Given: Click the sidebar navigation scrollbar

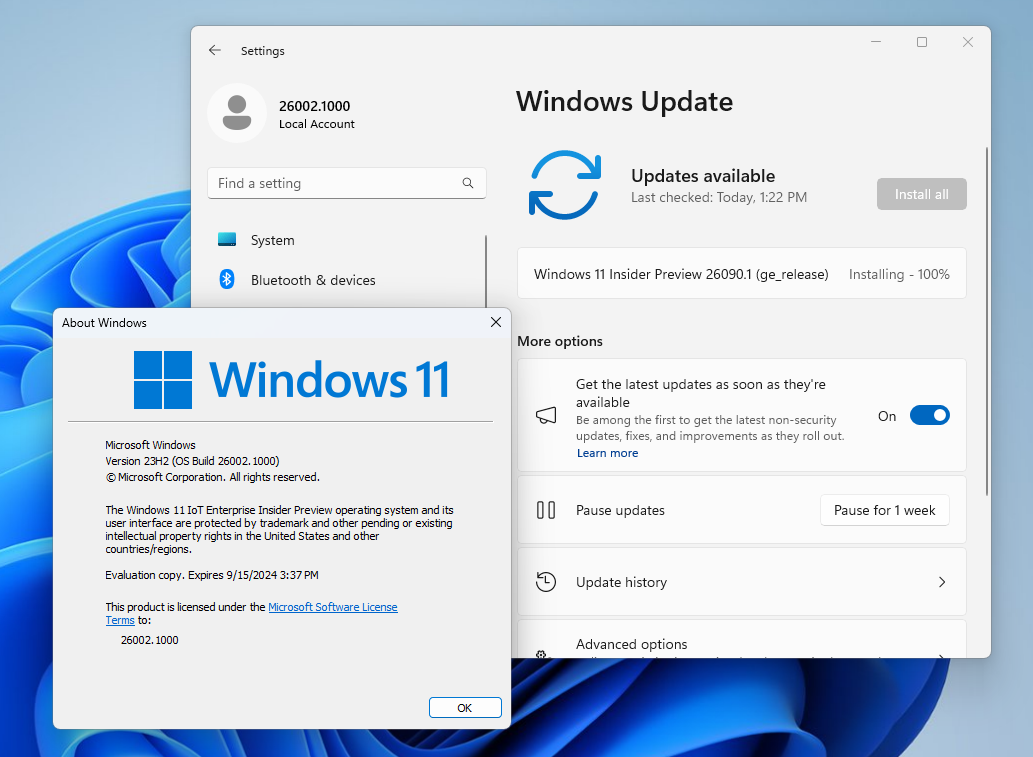Looking at the screenshot, I should [486, 270].
